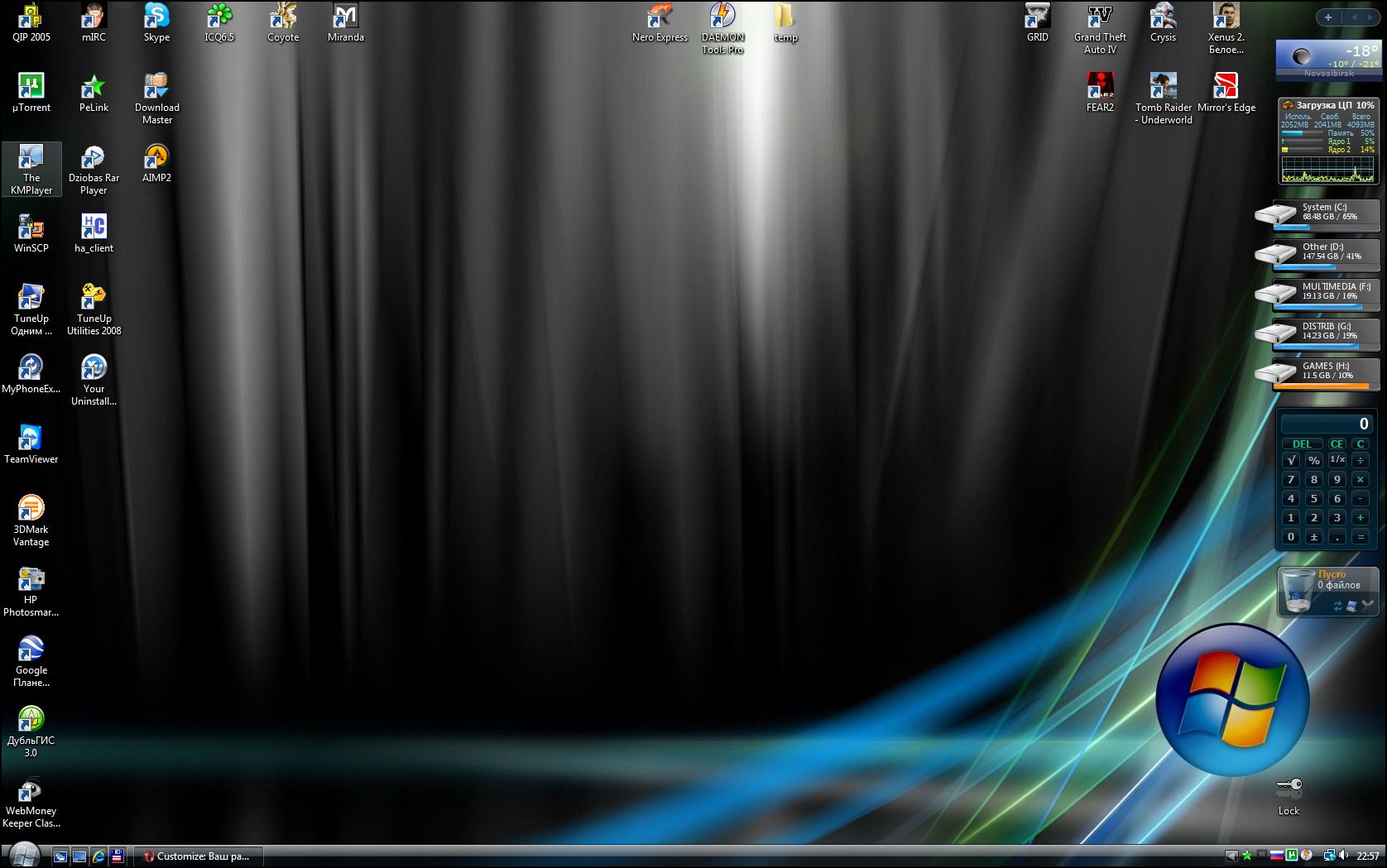Open the DAEMON Tools Pro shortcut
The image size is (1387, 868).
click(722, 17)
